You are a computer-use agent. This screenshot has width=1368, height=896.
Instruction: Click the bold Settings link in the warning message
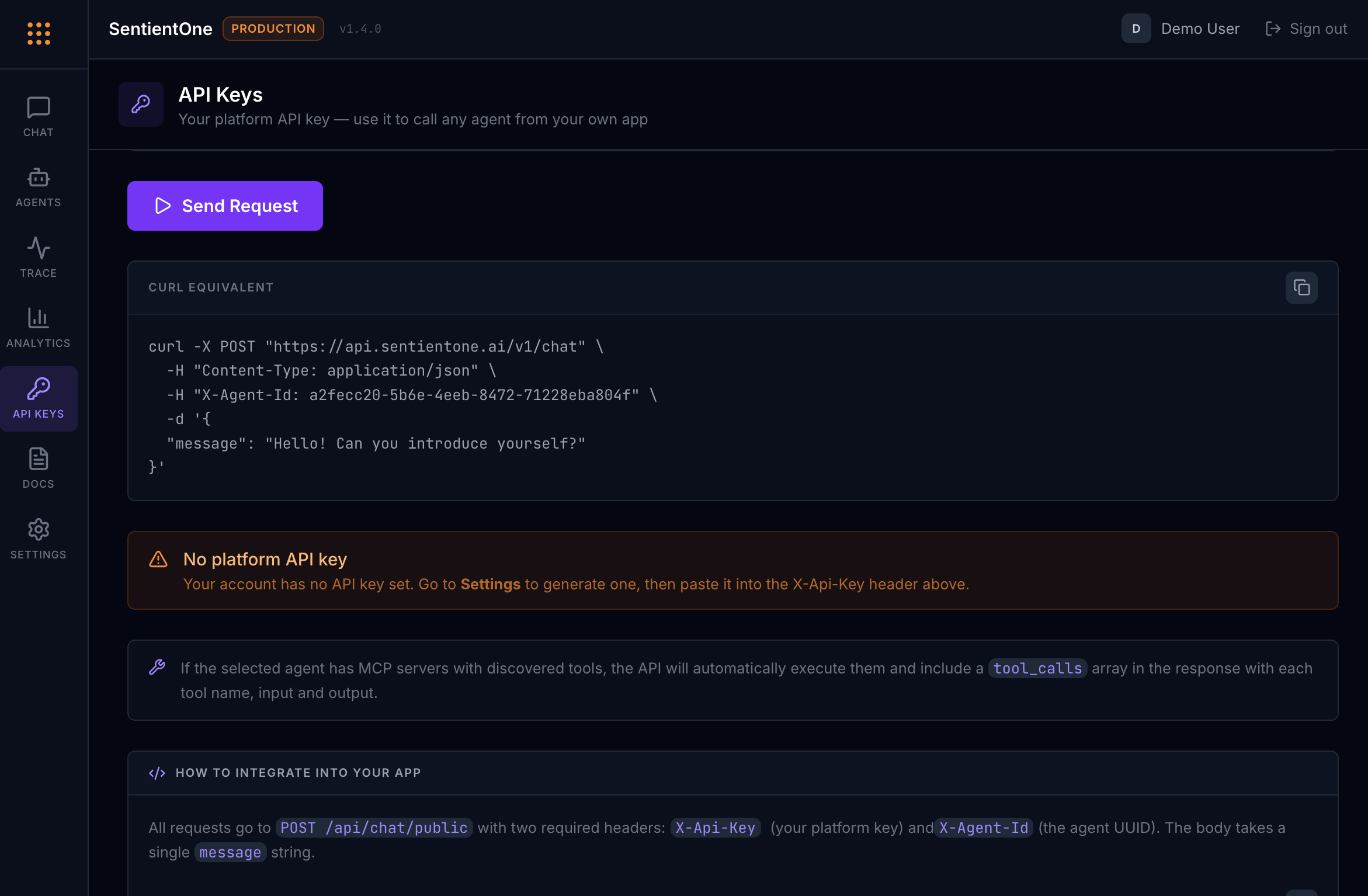(490, 584)
